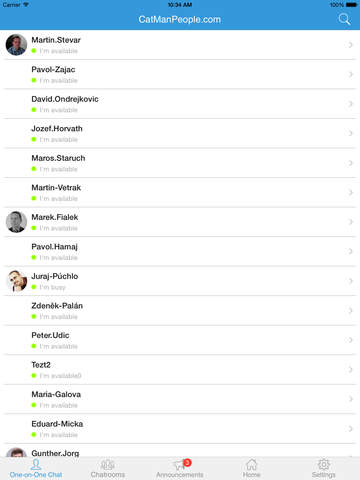Open chevron on David.Ondrejkovic row
The width and height of the screenshot is (360, 480).
tap(351, 104)
